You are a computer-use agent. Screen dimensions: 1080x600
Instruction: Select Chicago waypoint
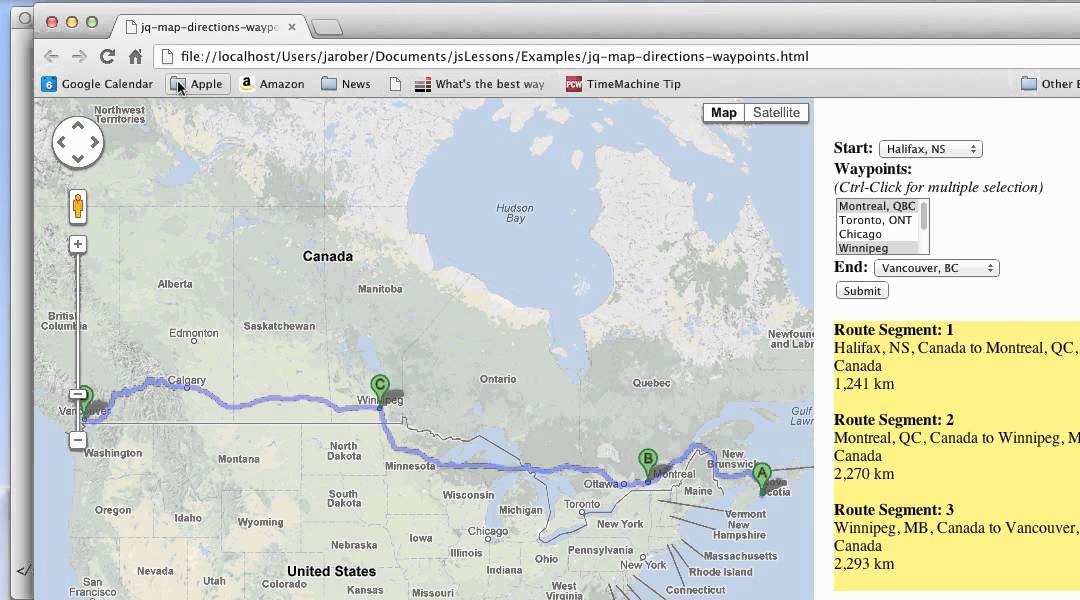(877, 234)
